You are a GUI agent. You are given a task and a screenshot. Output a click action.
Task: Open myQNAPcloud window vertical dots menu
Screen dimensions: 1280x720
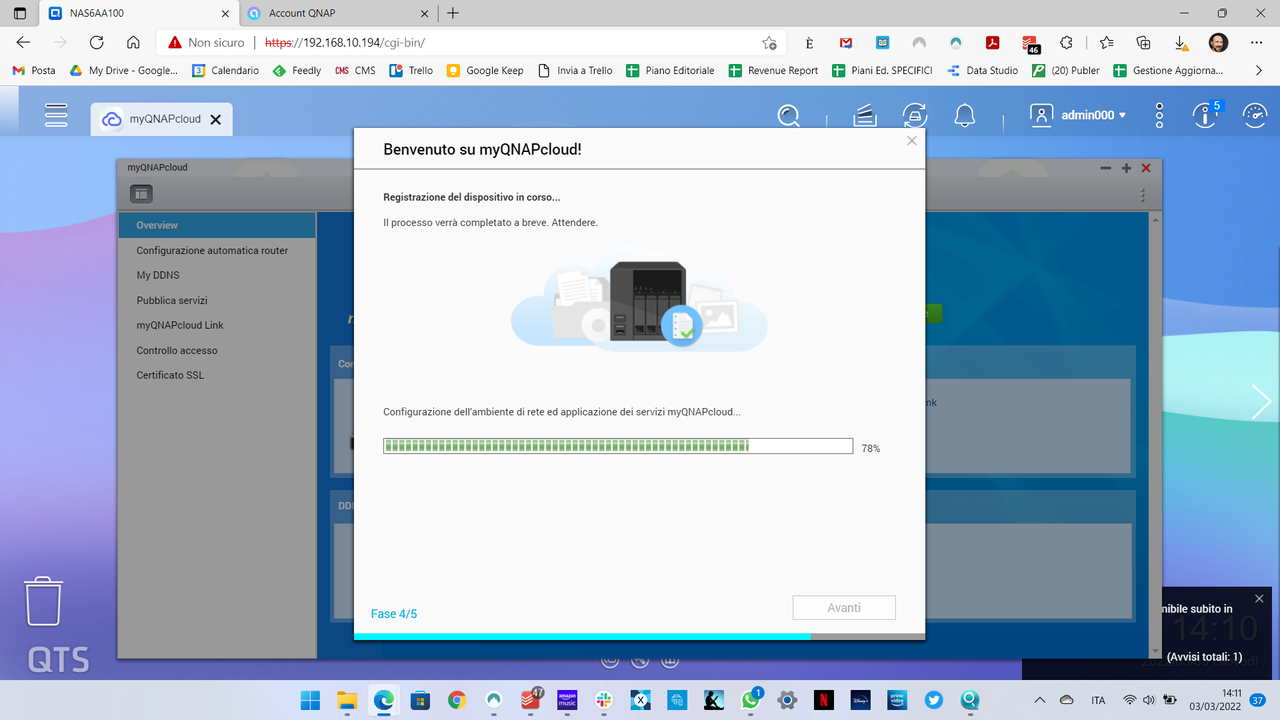tap(1144, 195)
